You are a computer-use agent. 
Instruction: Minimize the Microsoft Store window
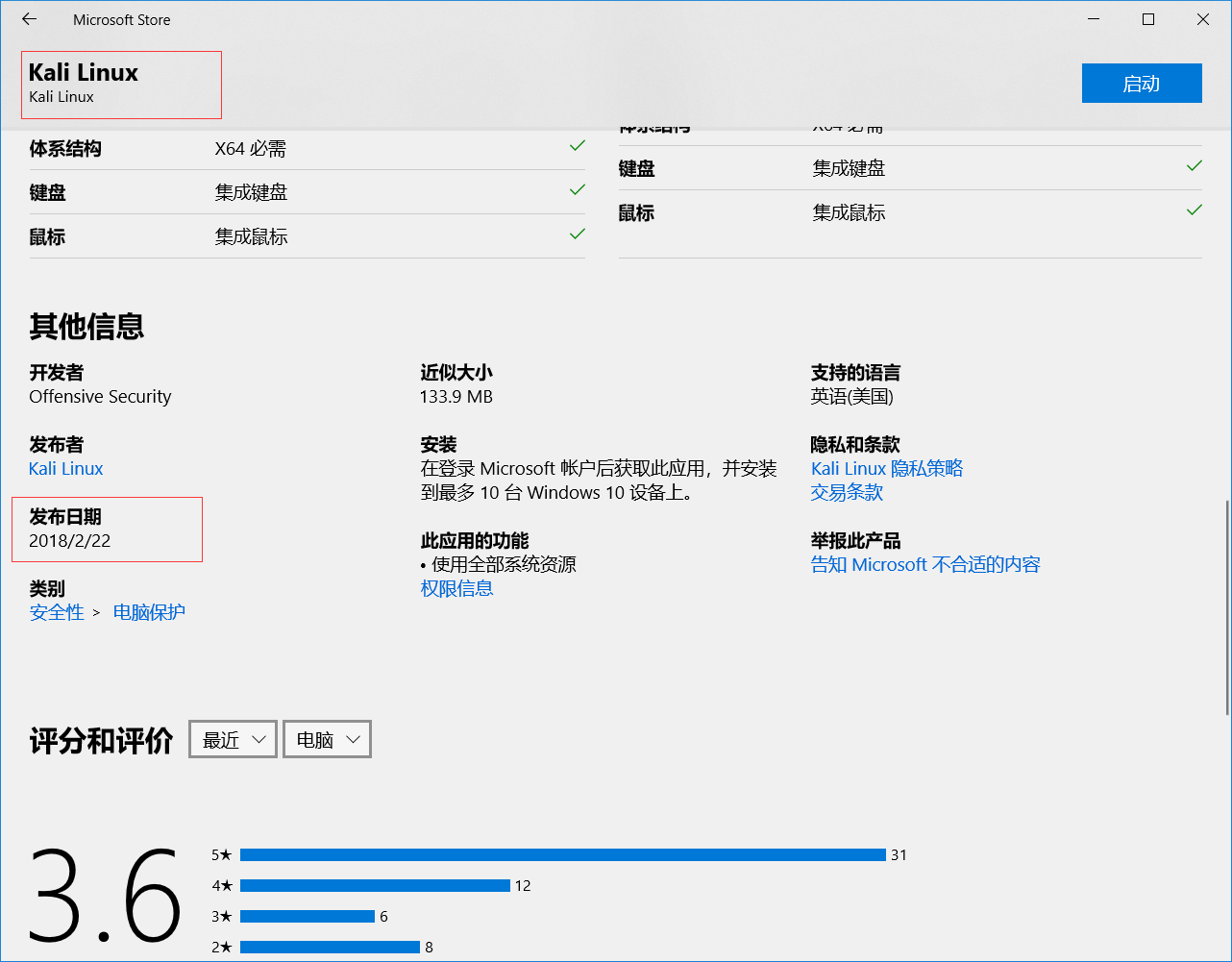[1094, 19]
